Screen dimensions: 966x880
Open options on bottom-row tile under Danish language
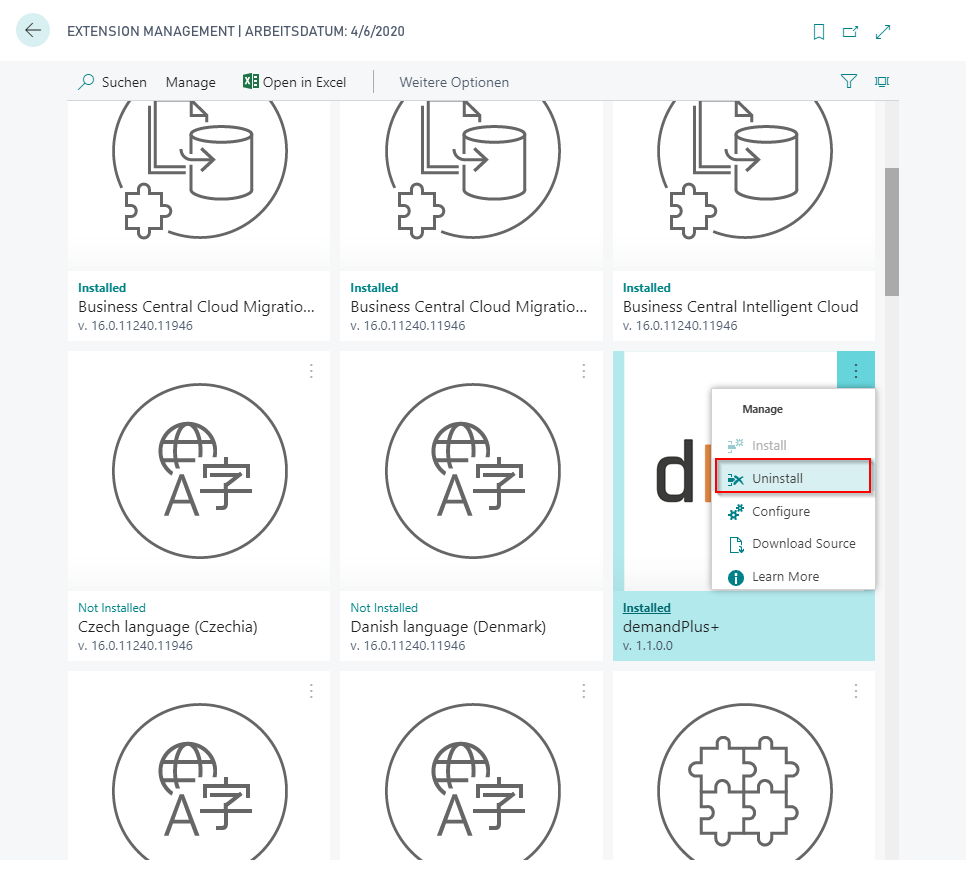[583, 691]
